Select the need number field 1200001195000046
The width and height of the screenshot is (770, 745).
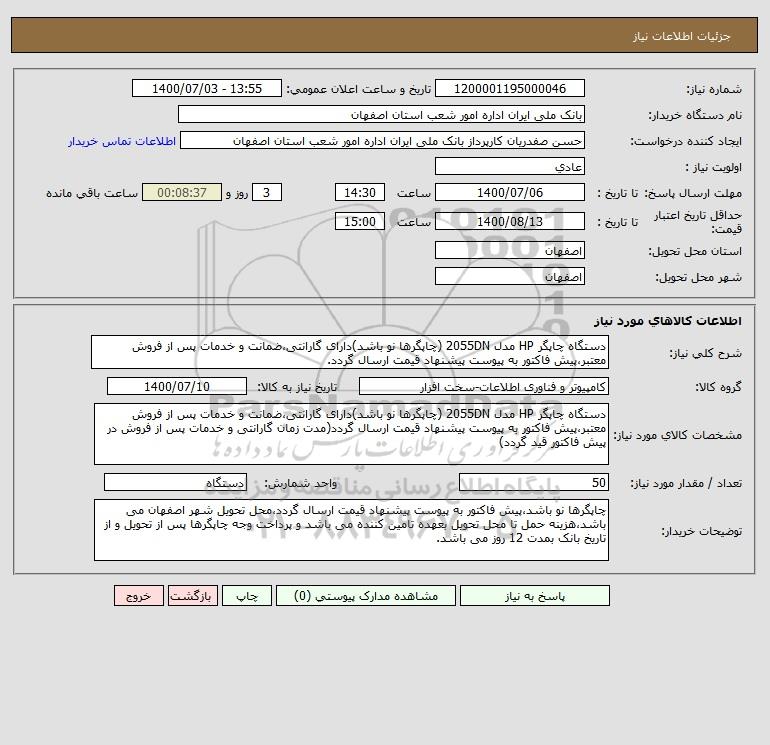(x=510, y=88)
